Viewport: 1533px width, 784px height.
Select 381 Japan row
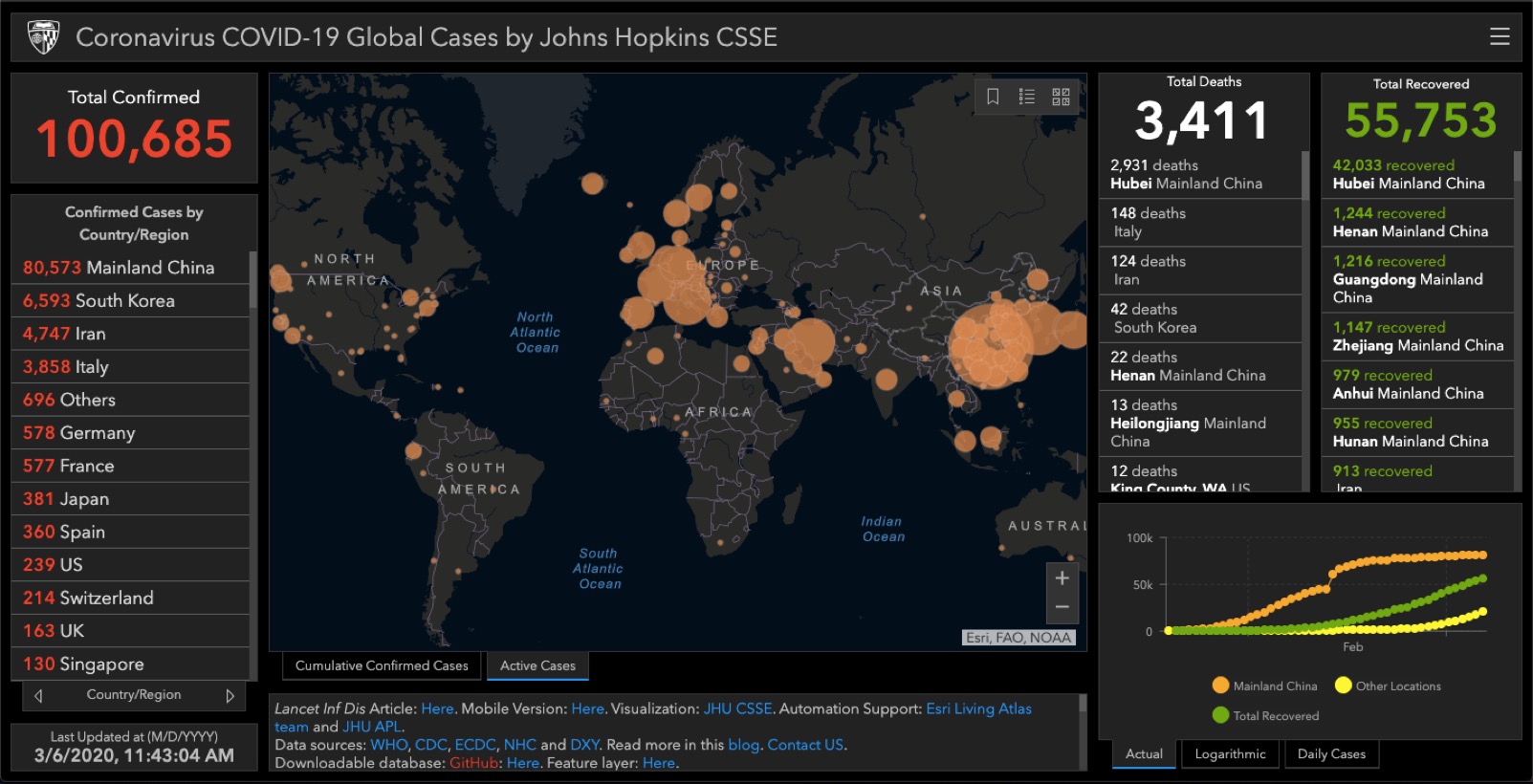130,499
